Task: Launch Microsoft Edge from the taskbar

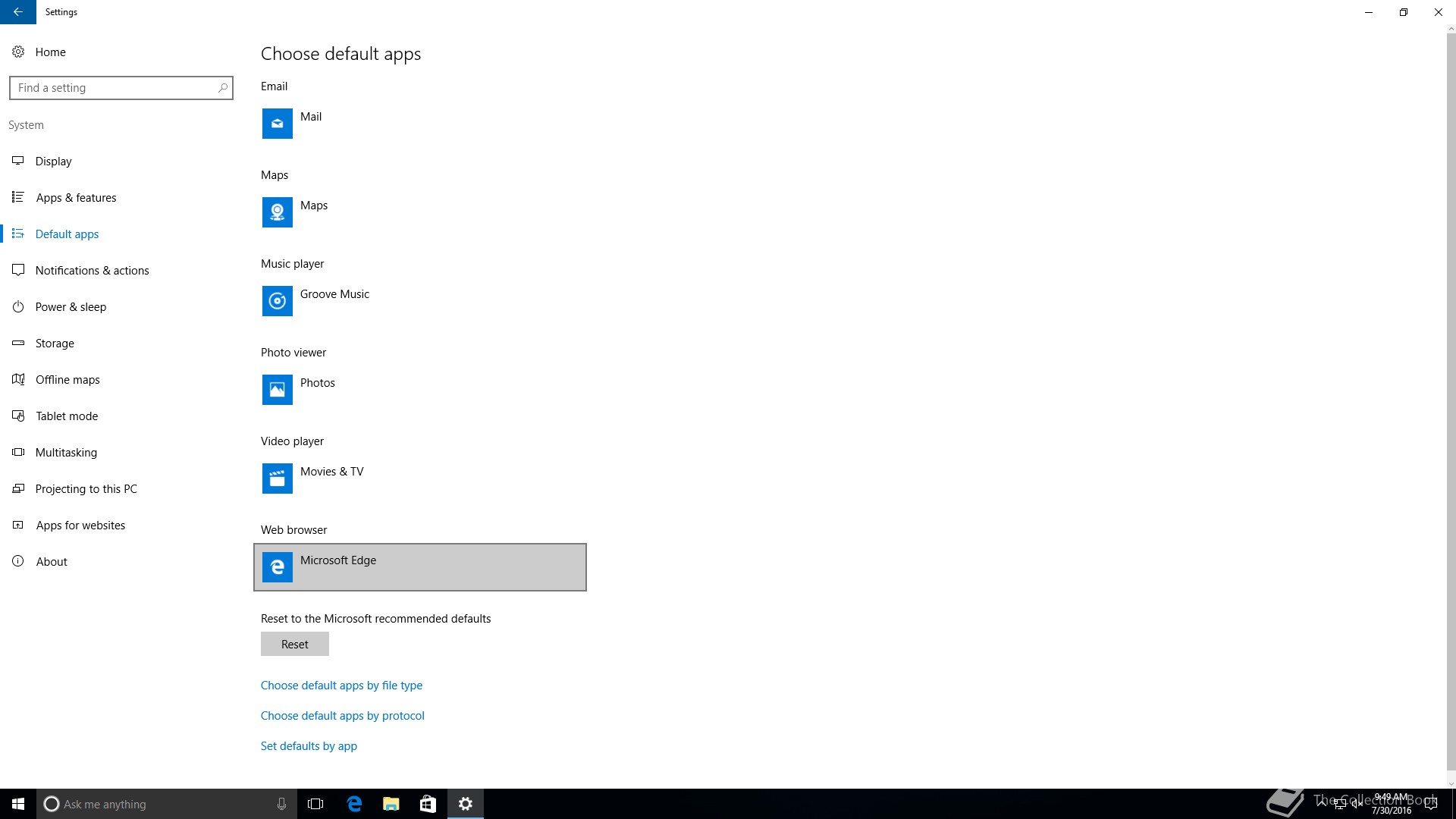Action: pos(354,804)
